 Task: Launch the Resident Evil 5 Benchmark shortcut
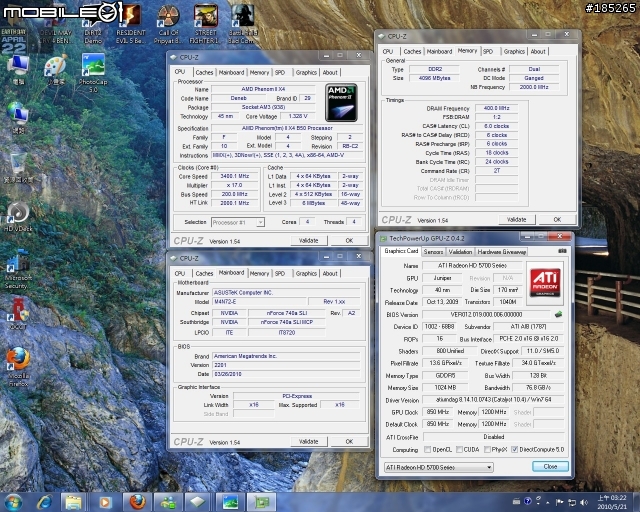(131, 25)
